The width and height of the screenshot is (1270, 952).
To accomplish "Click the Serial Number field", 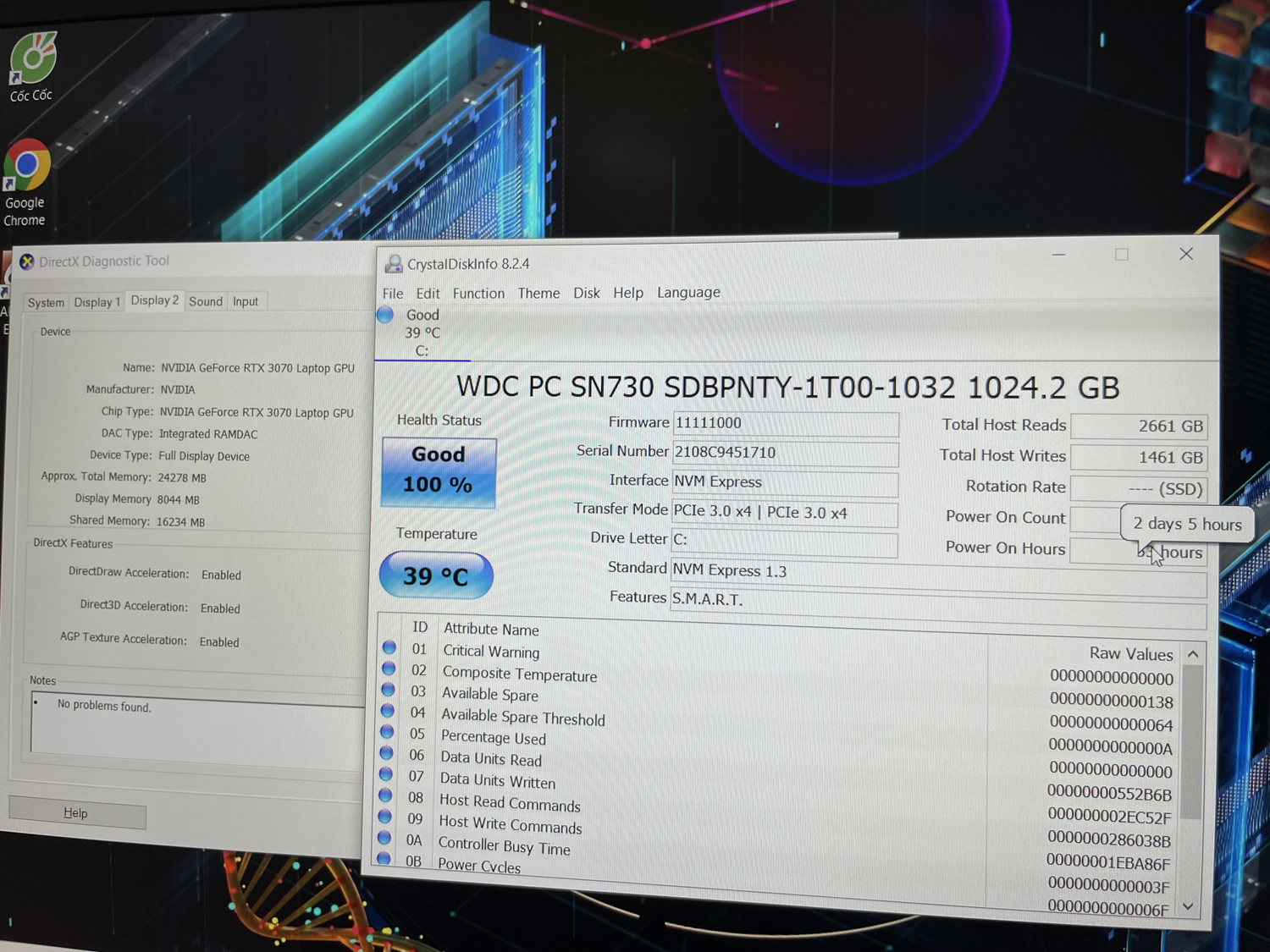I will [786, 454].
